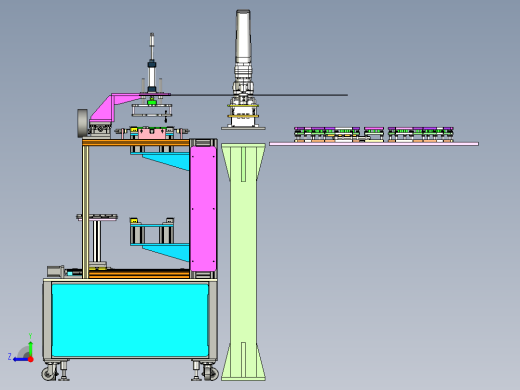Click the red origin dot of the triad
520x390 pixels.
[x=31, y=359]
